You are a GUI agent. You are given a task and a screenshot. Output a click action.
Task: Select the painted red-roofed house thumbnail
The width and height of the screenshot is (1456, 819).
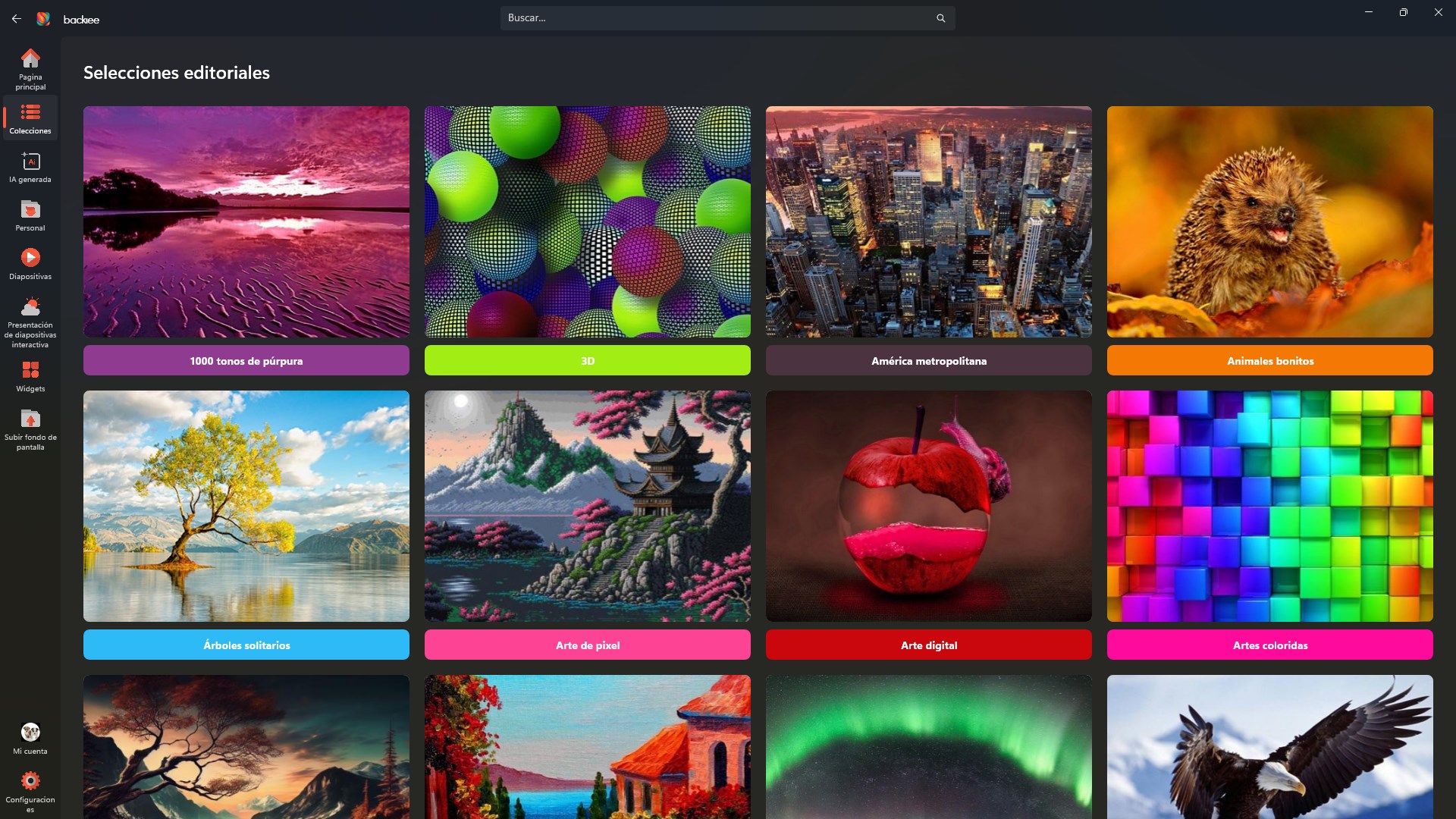(588, 747)
